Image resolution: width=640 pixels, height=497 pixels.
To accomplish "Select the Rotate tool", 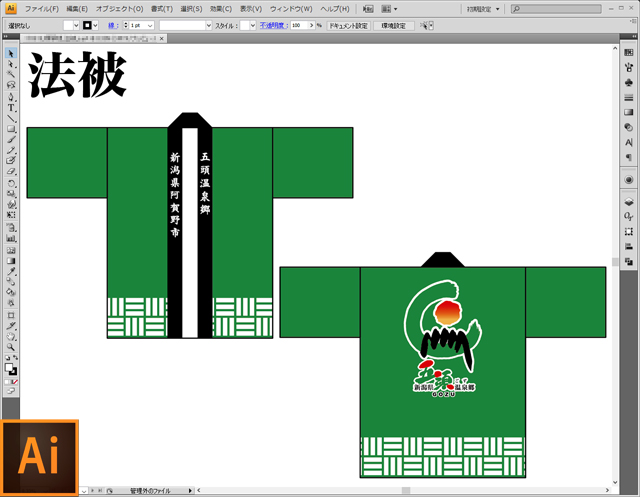I will (x=11, y=183).
